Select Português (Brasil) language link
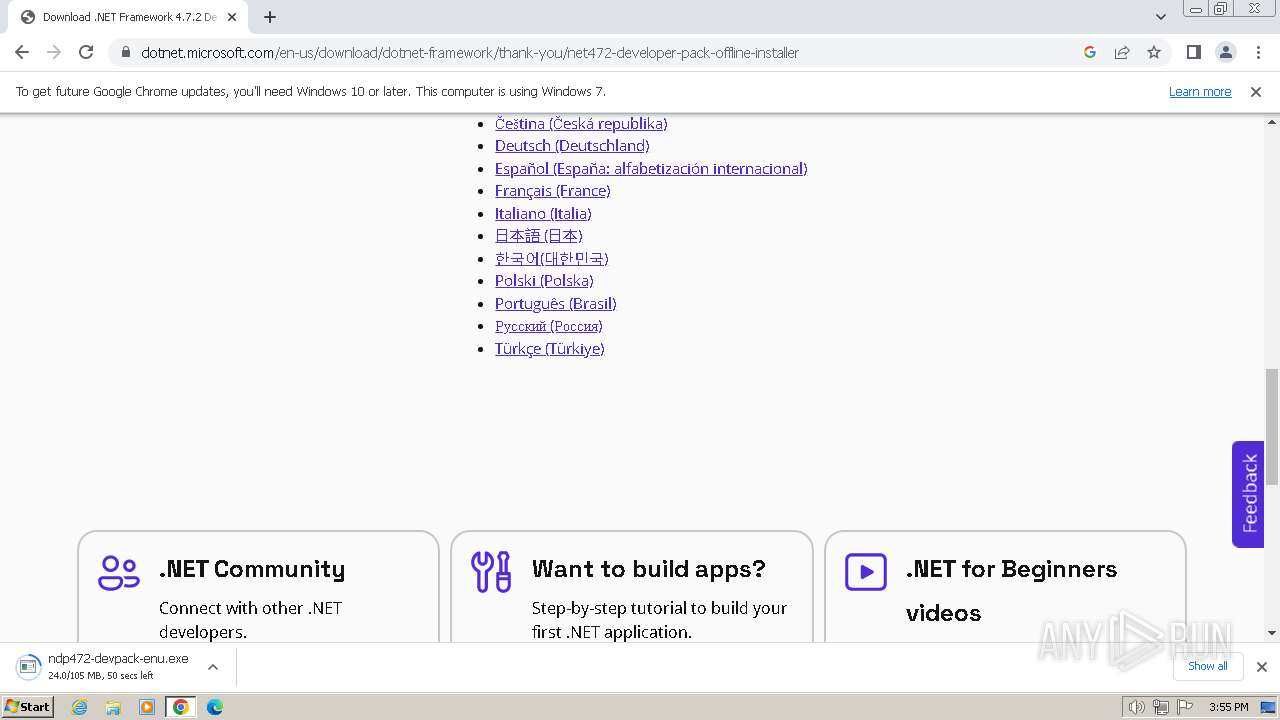 (555, 304)
